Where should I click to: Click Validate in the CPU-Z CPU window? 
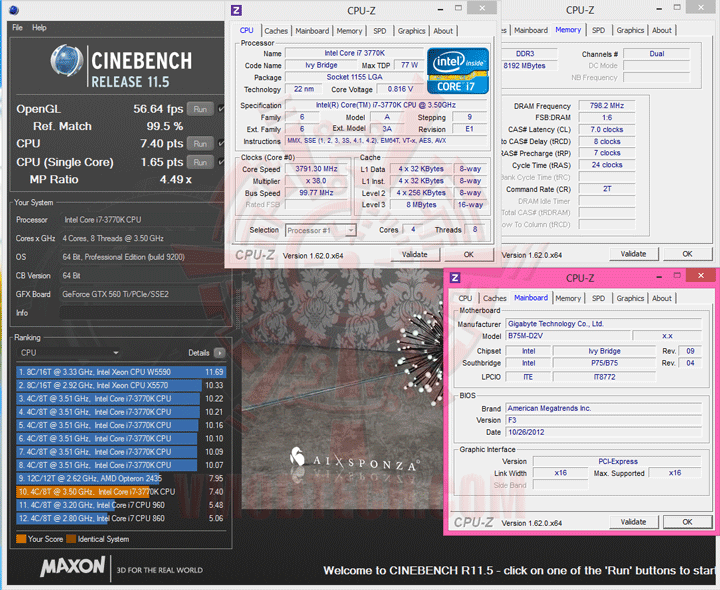(415, 254)
